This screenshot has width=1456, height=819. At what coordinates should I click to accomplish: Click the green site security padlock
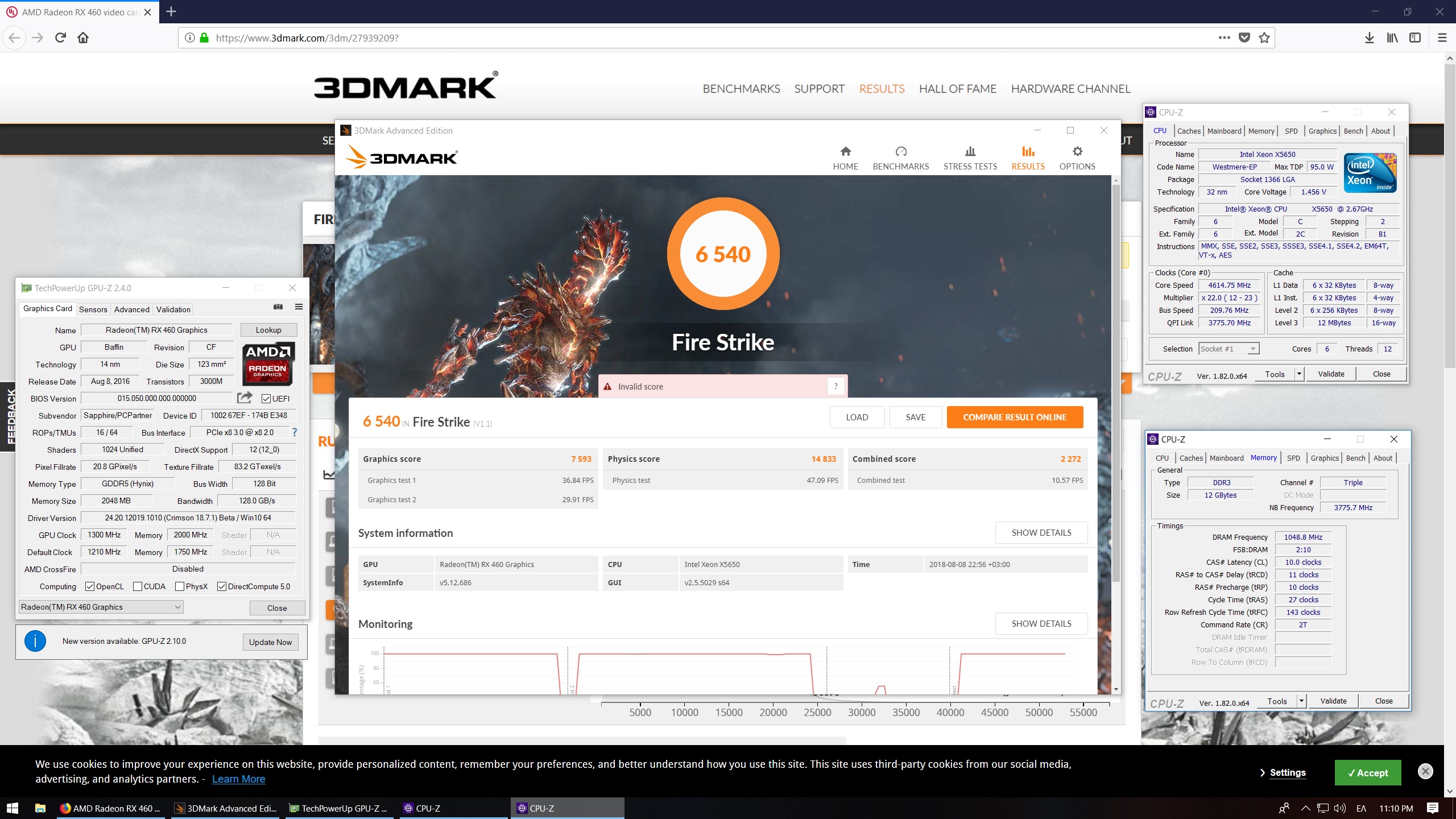(204, 38)
